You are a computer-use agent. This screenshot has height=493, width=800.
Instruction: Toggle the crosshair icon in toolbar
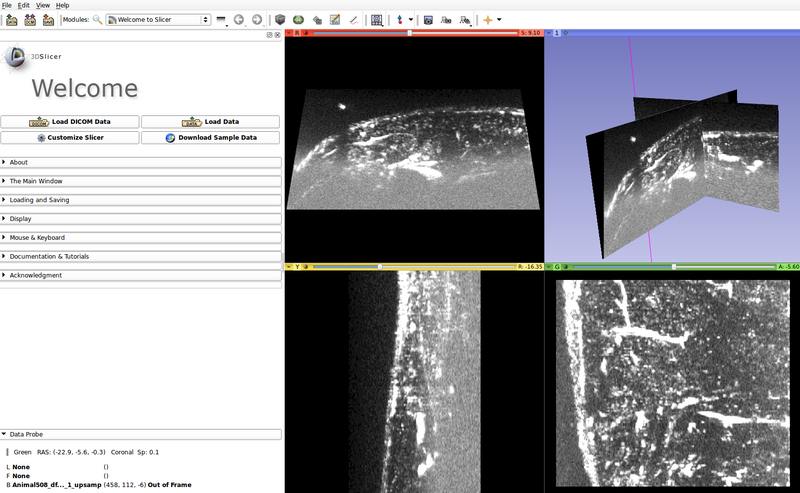pos(488,19)
